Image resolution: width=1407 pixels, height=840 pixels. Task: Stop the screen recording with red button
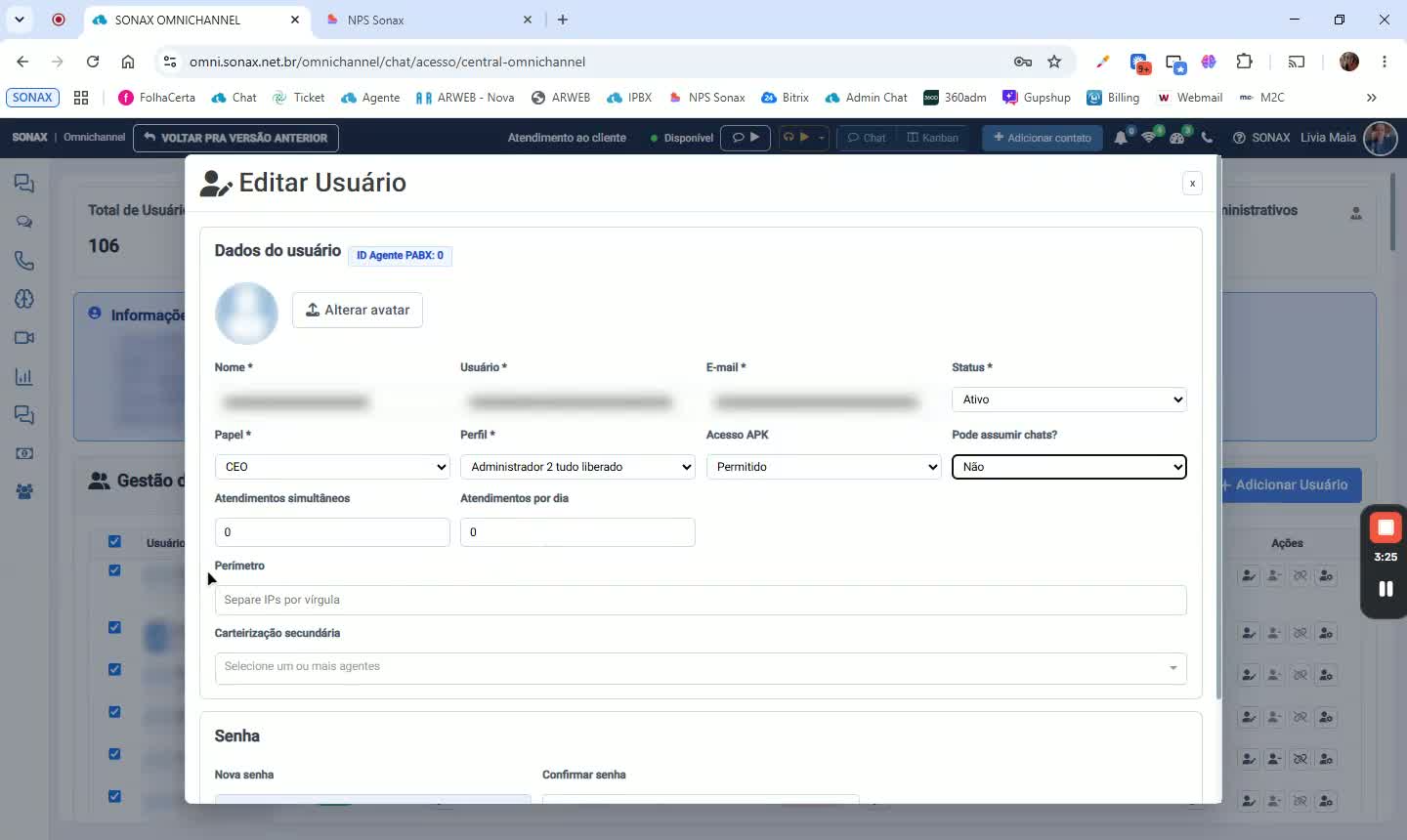pos(1385,528)
